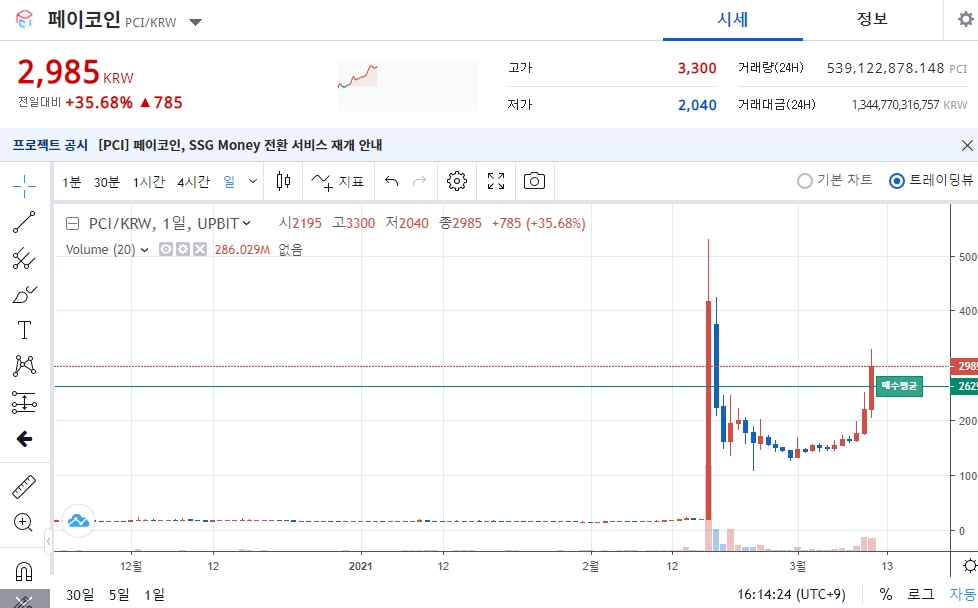This screenshot has height=608, width=978.
Task: Click the cloud icon on the chart
Action: (x=78, y=521)
